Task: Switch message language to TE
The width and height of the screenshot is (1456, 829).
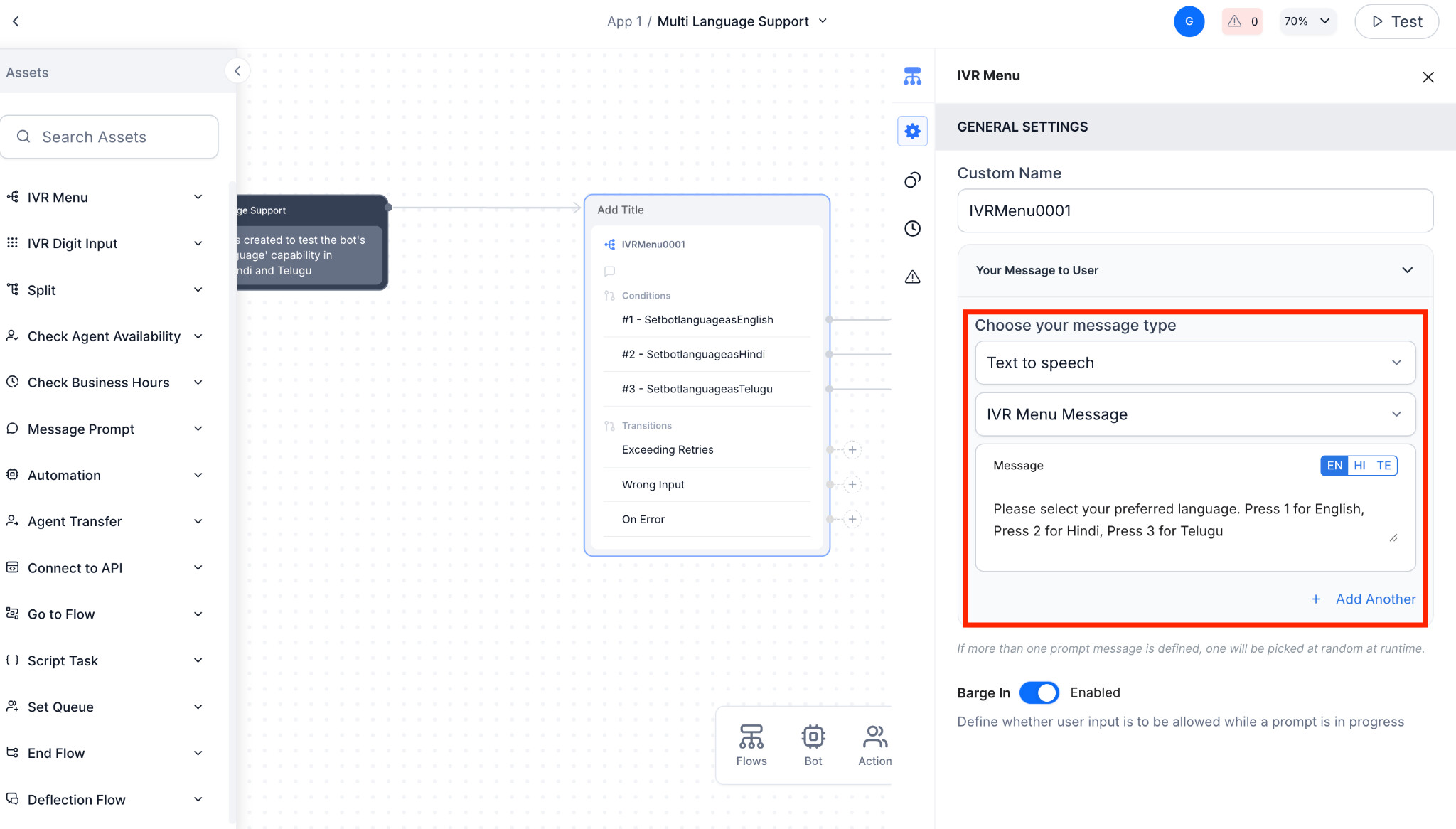Action: (1383, 466)
